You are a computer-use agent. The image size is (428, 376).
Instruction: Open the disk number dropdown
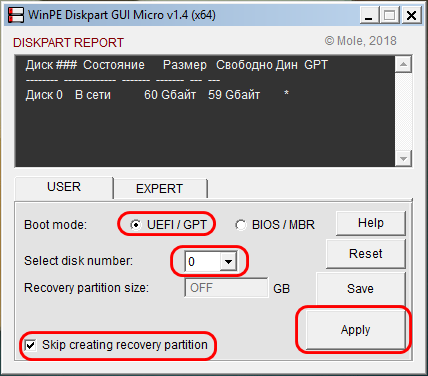228,262
